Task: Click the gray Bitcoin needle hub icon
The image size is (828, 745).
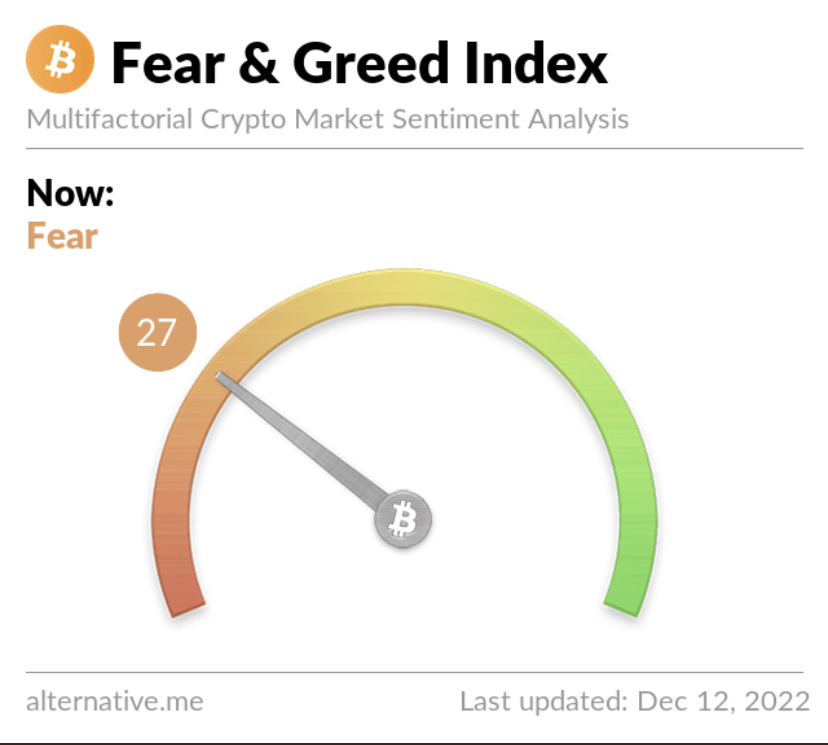Action: coord(403,519)
